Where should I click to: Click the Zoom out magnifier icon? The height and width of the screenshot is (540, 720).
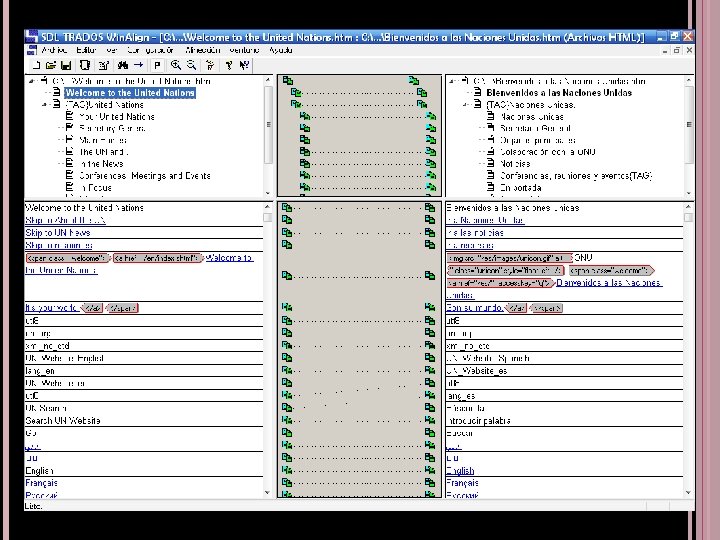click(x=191, y=65)
